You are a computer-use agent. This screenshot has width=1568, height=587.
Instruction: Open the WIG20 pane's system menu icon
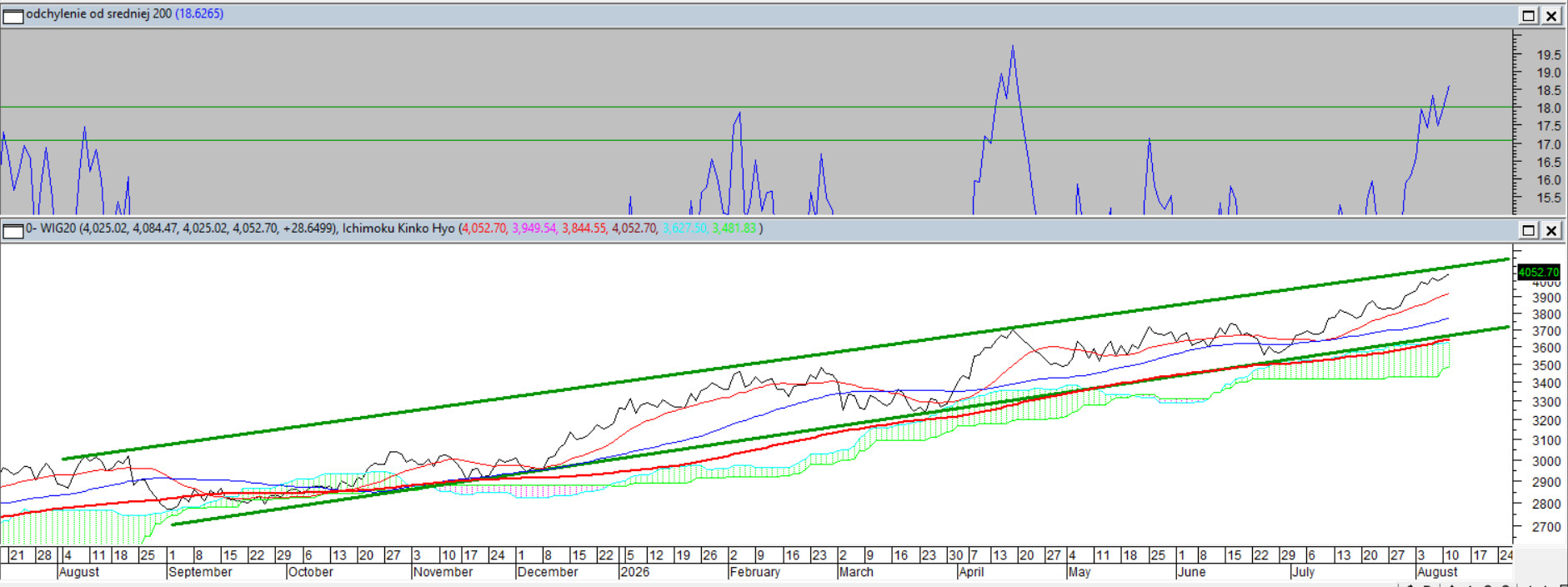13,230
